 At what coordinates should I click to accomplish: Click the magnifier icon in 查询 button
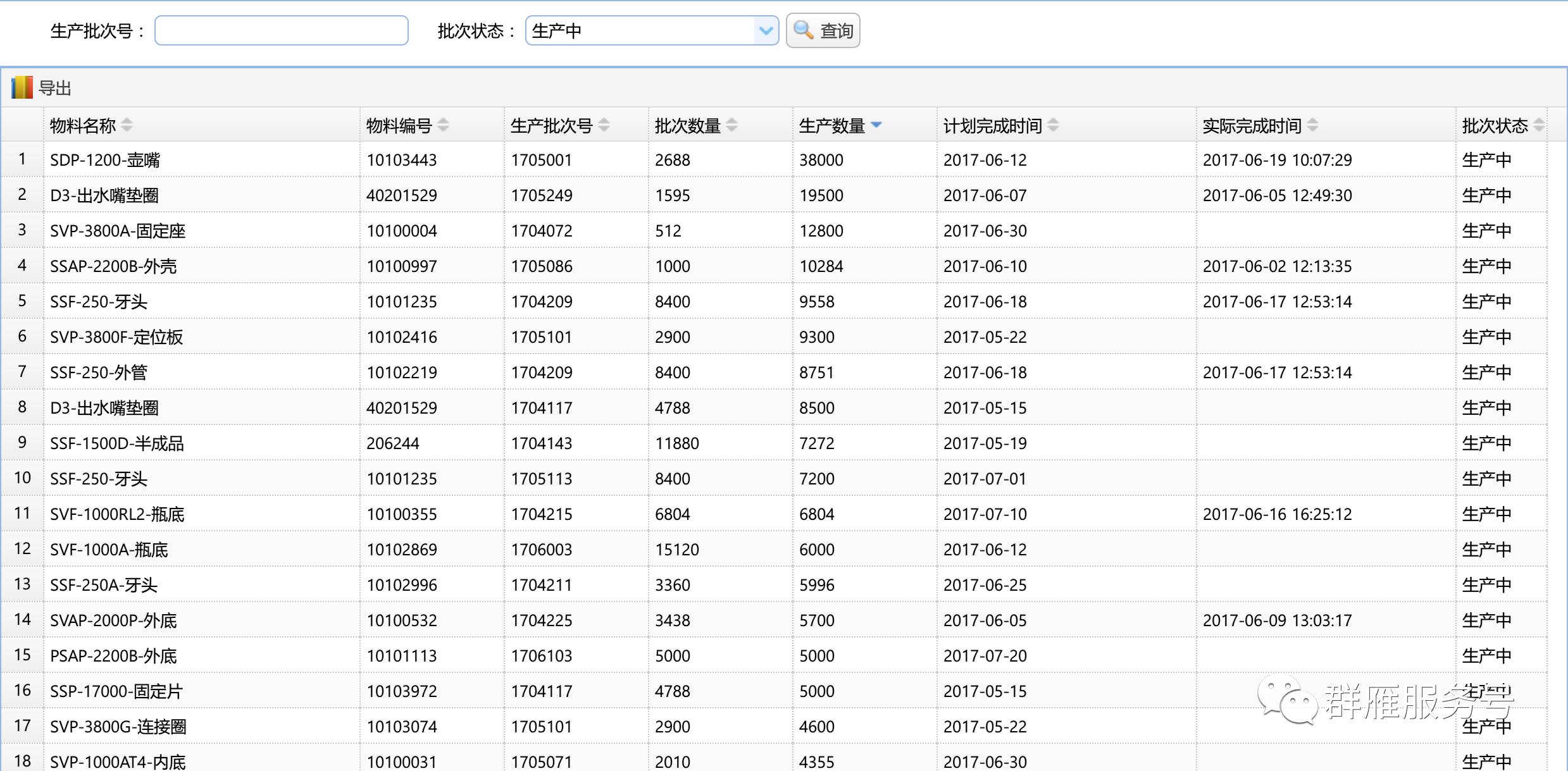803,30
